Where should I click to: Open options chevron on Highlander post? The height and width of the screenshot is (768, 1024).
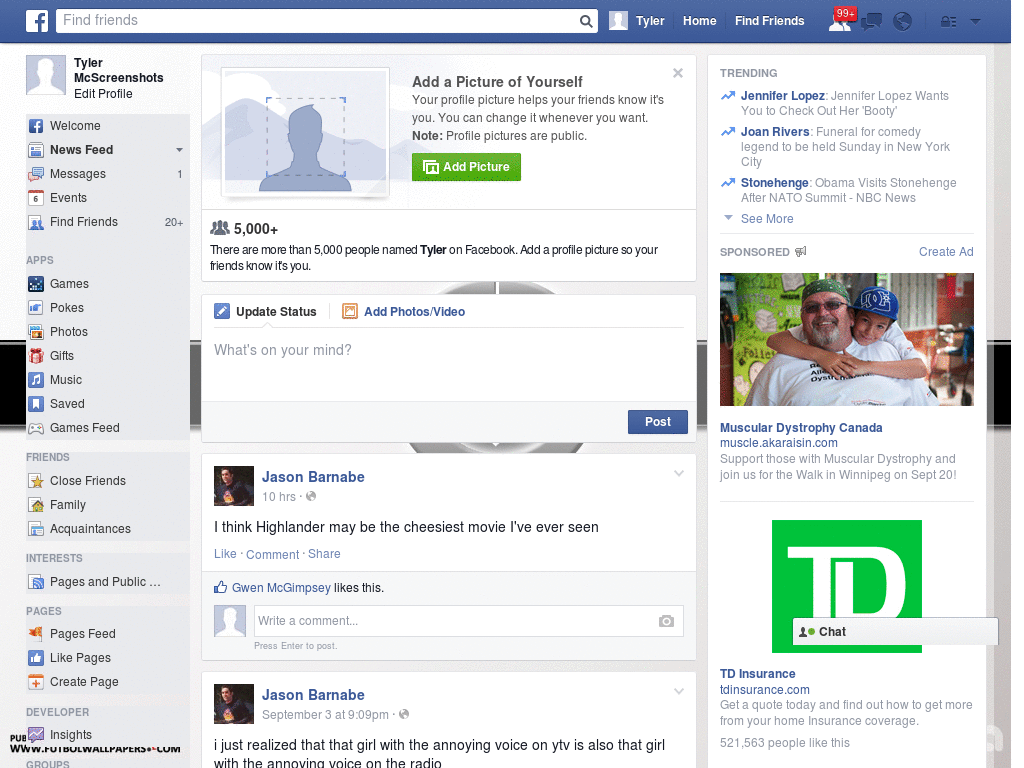[x=679, y=473]
